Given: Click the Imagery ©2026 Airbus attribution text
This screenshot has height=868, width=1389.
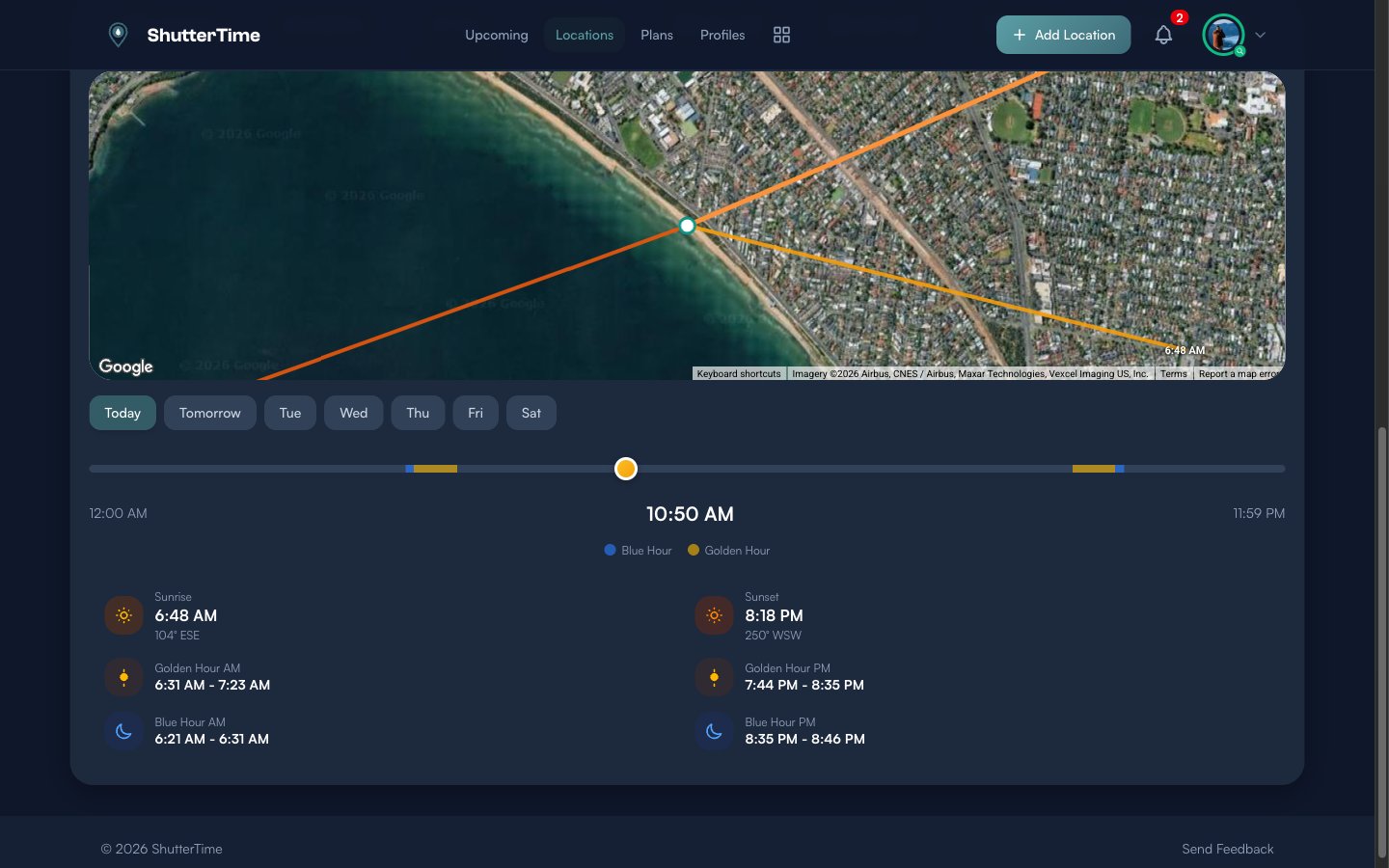Looking at the screenshot, I should pos(970,374).
